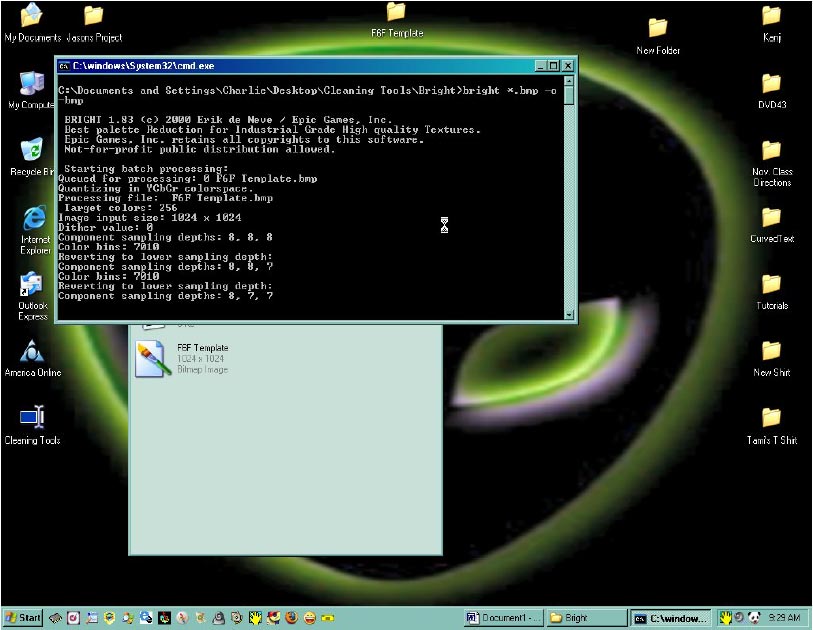Open the Recycle Bin on desktop

(x=32, y=152)
